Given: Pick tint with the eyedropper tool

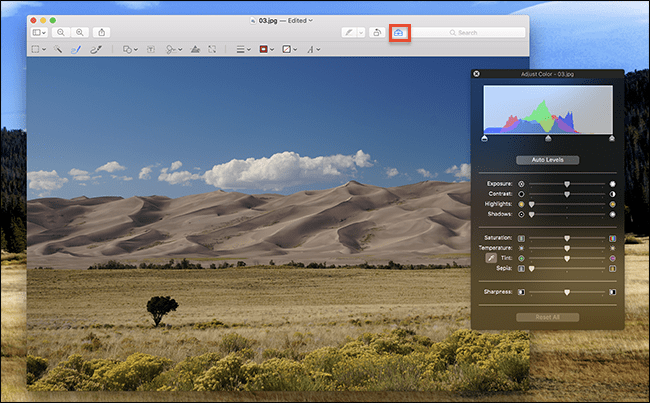Looking at the screenshot, I should pos(491,258).
